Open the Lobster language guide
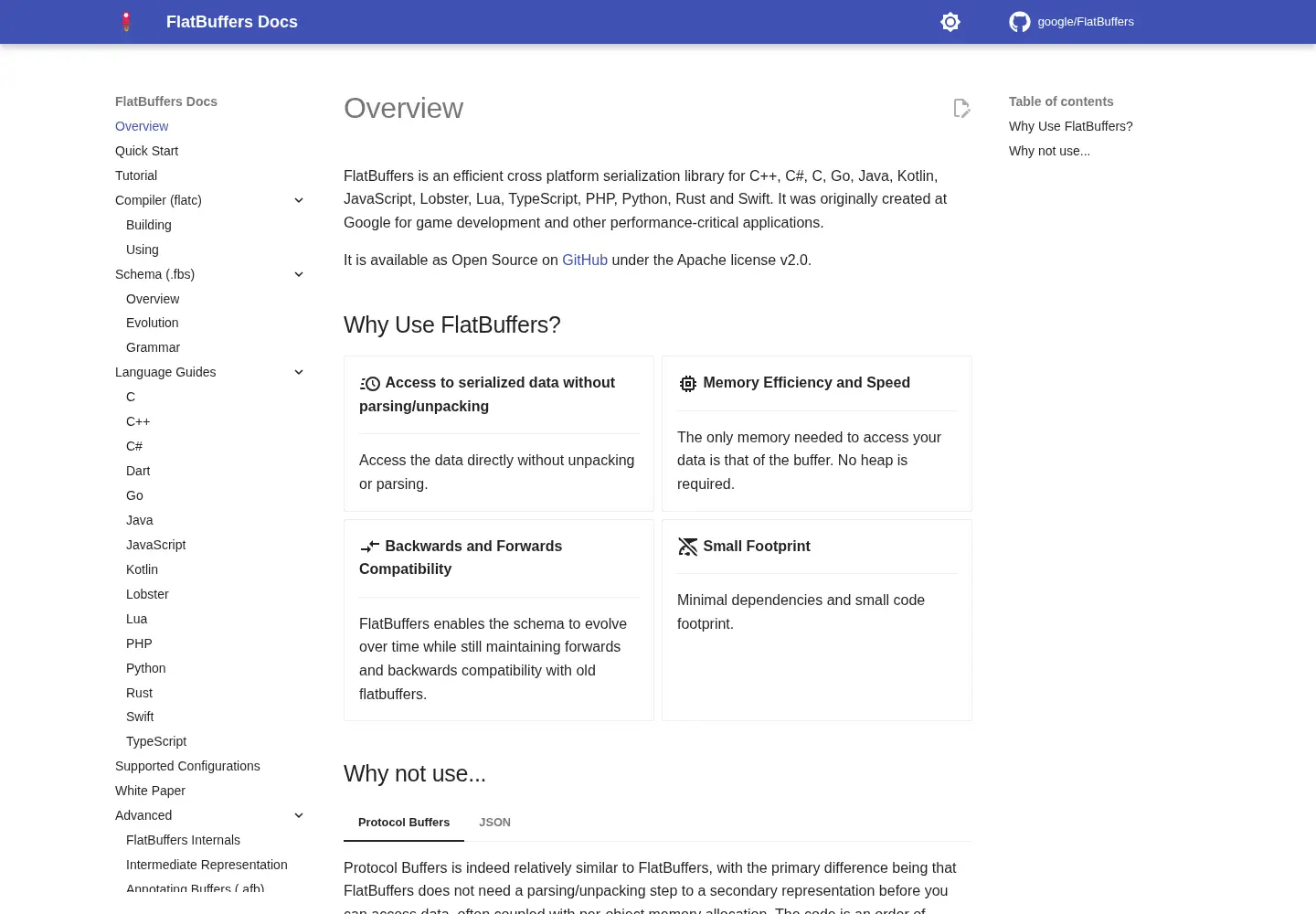 148,594
